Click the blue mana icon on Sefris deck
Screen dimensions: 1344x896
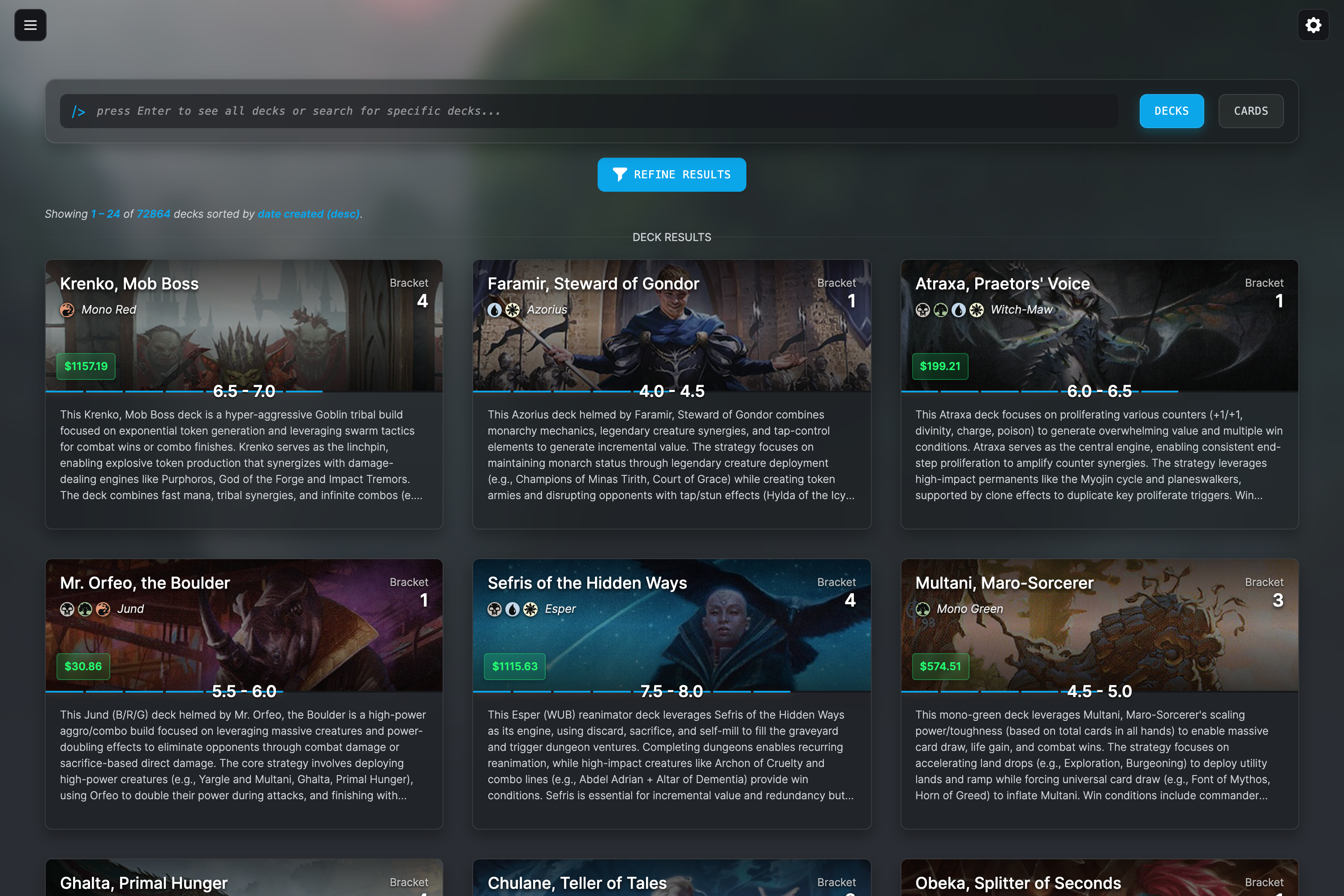[513, 609]
